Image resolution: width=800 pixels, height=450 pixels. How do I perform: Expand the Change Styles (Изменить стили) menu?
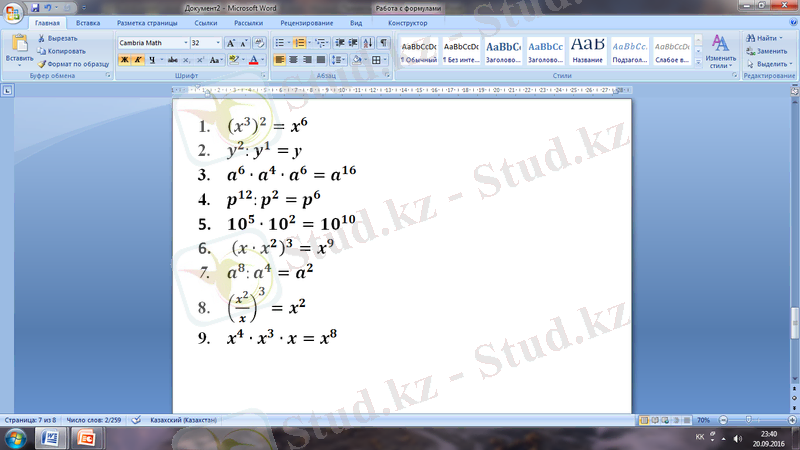pos(720,52)
